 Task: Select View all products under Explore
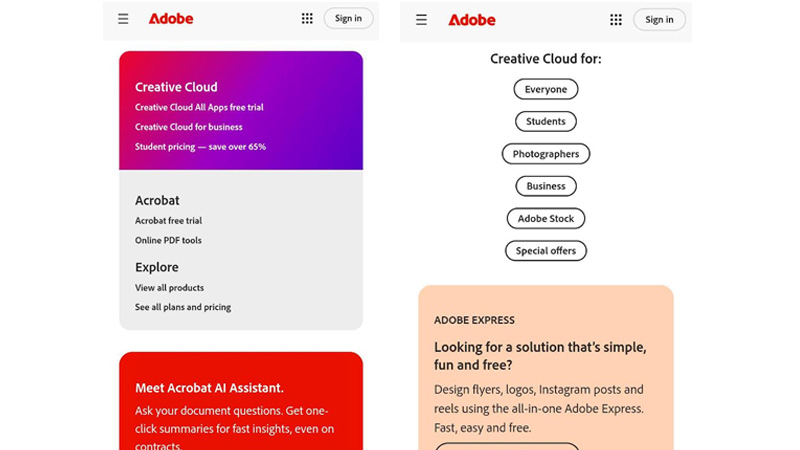click(x=169, y=288)
